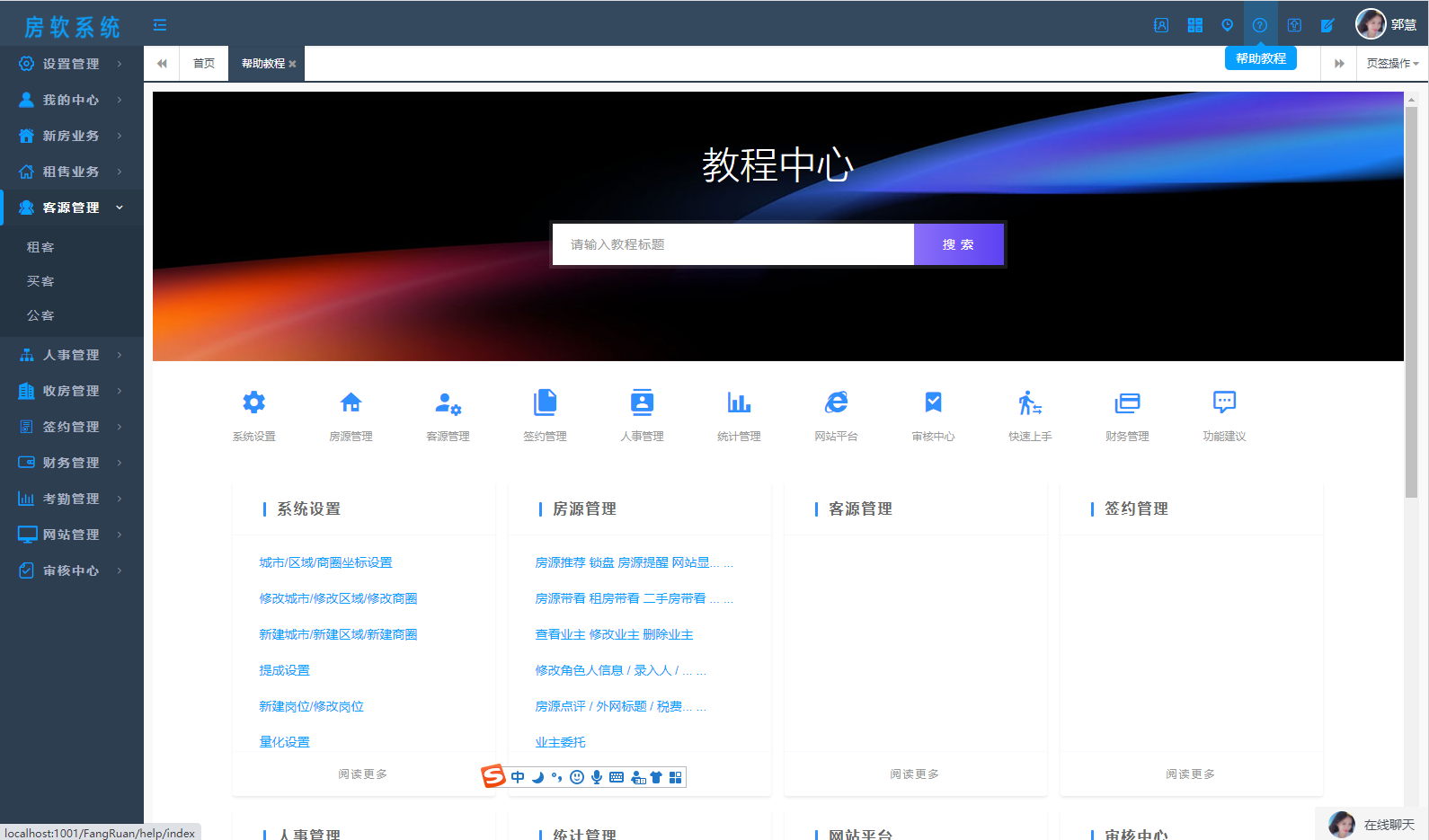The width and height of the screenshot is (1429, 840).
Task: Click the 搜索 search button
Action: coord(958,244)
